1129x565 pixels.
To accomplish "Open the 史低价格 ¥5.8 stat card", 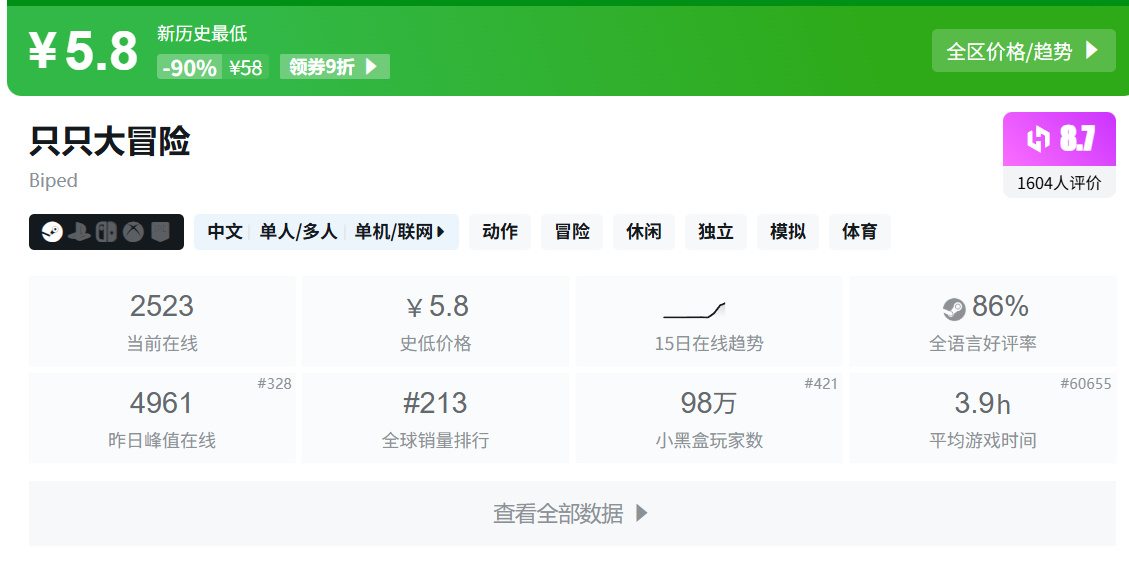I will click(x=436, y=321).
